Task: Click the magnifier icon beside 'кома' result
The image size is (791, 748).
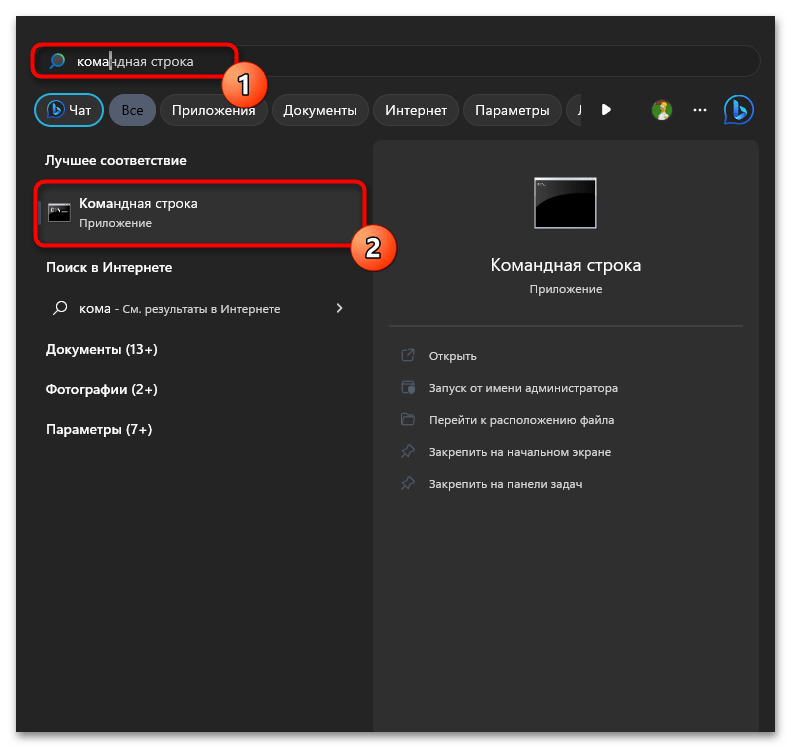Action: (x=60, y=308)
